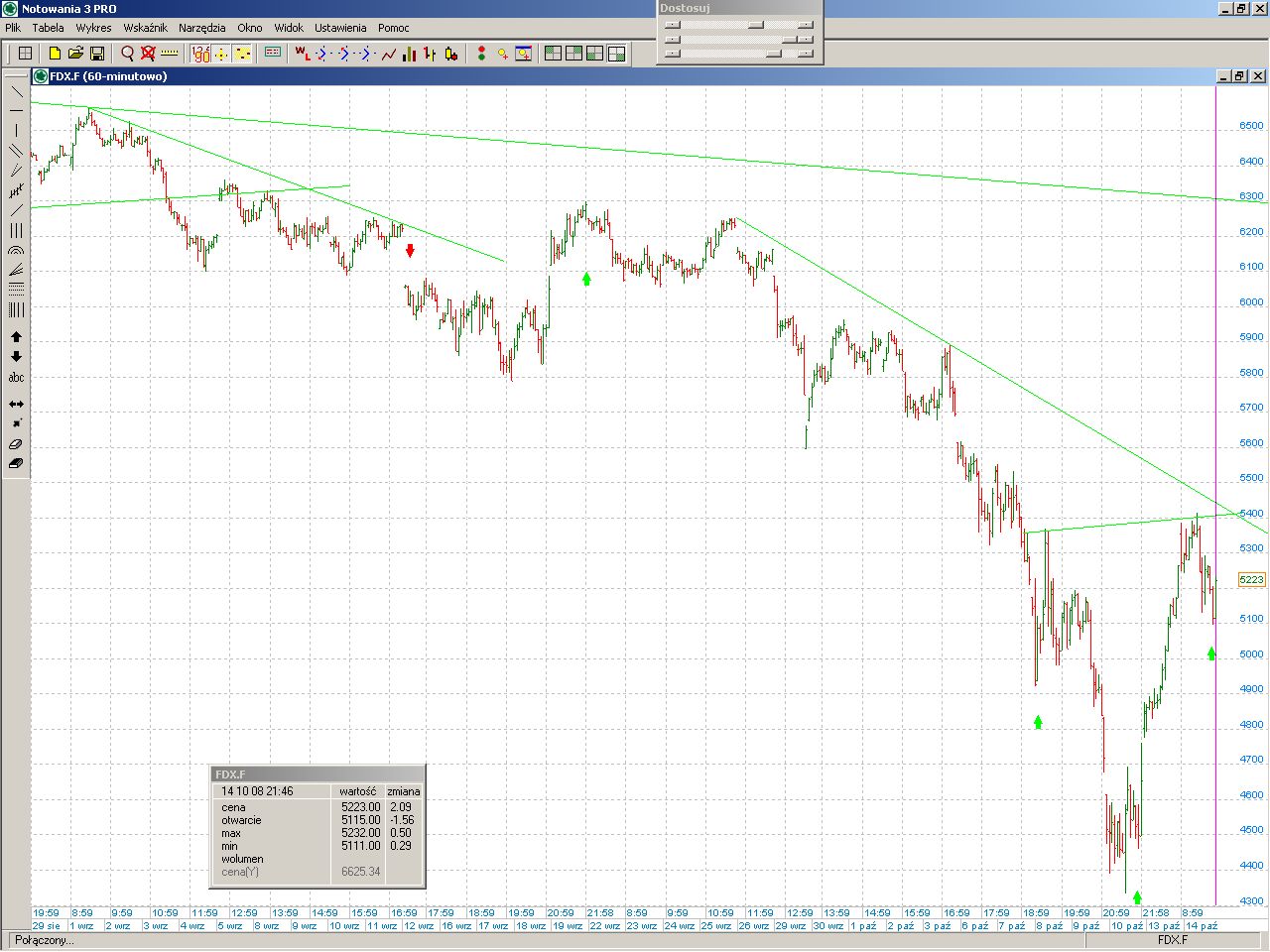
Task: Click the 5223 current price label
Action: pyautogui.click(x=1252, y=579)
